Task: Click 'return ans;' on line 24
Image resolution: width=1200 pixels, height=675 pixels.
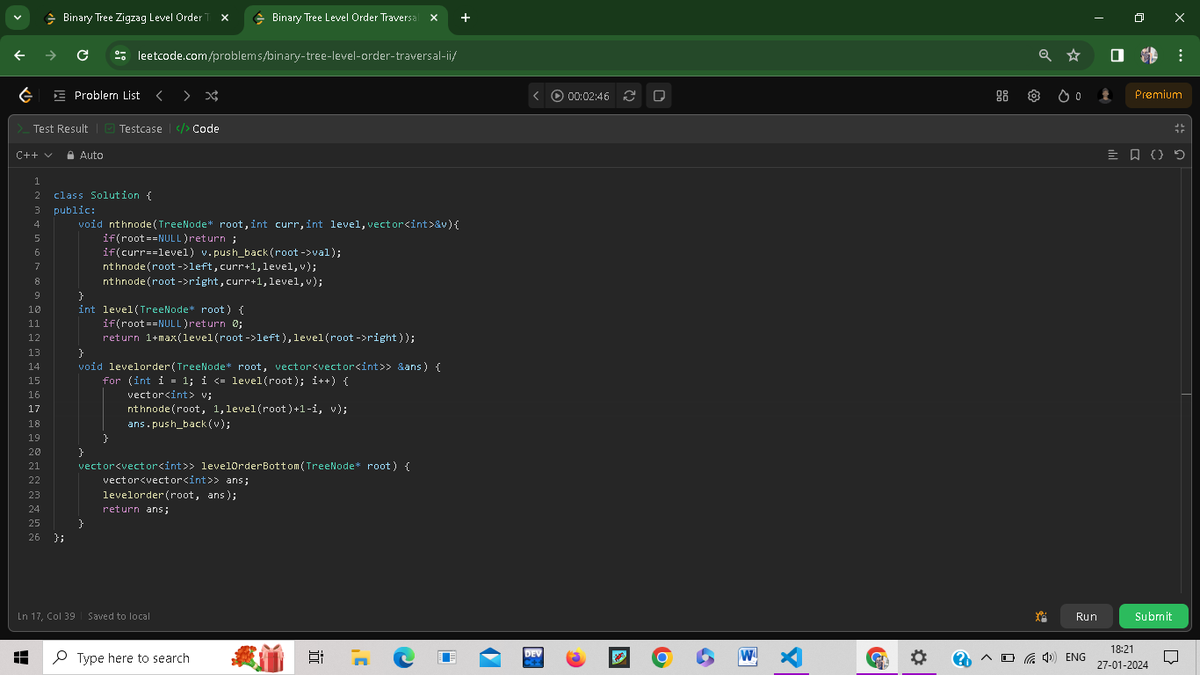Action: [136, 509]
